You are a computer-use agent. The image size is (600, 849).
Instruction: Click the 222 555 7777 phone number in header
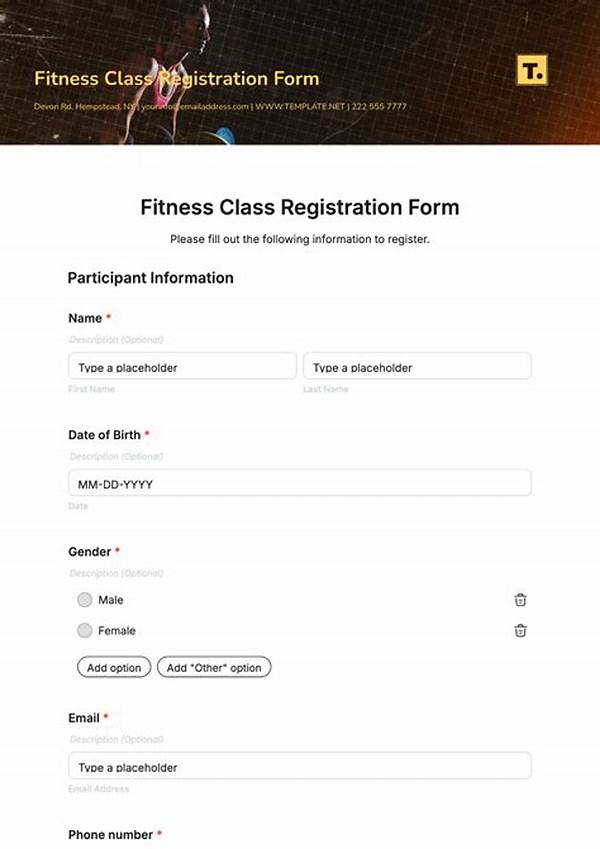(x=377, y=104)
